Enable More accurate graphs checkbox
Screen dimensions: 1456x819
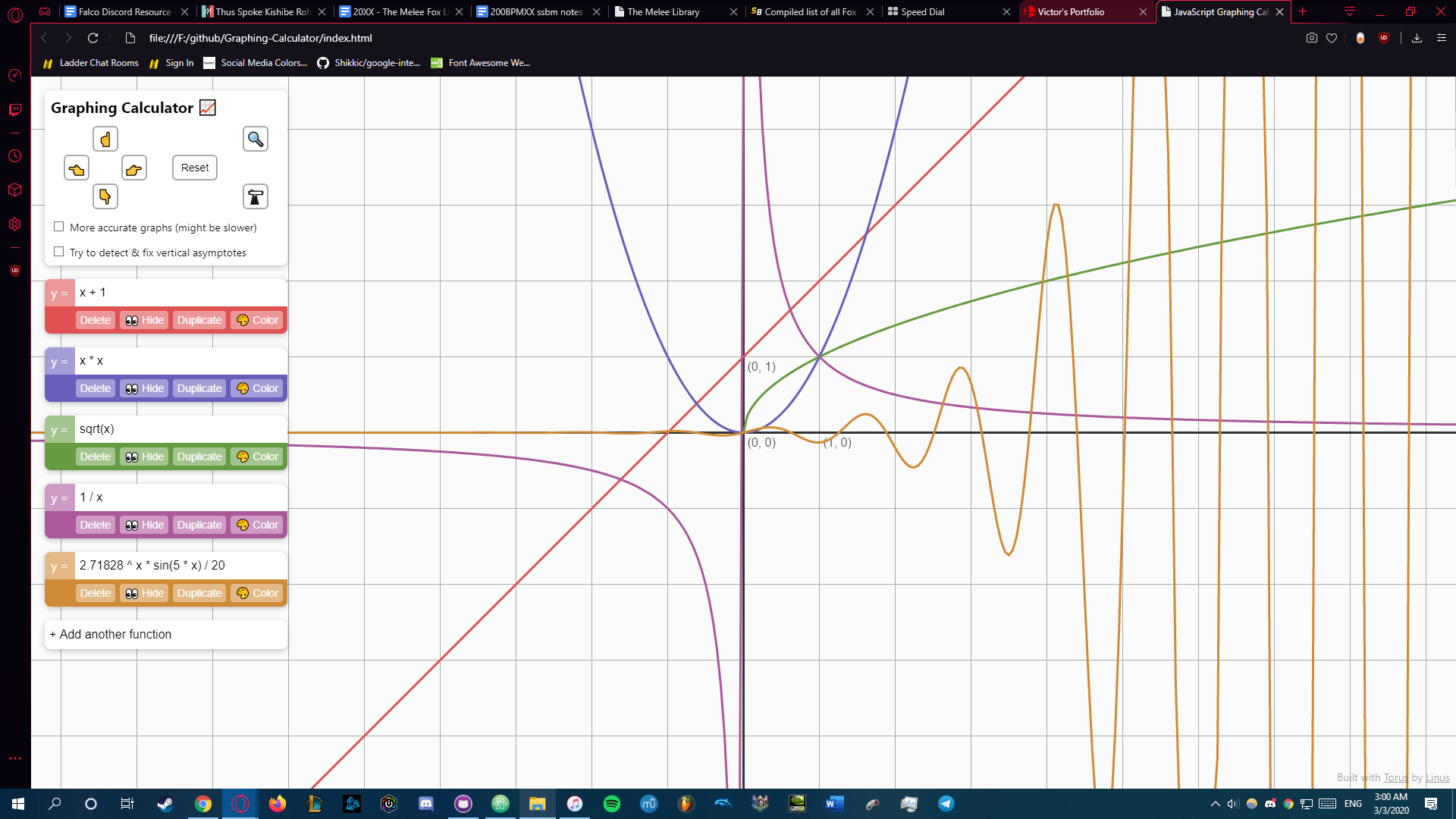tap(59, 227)
